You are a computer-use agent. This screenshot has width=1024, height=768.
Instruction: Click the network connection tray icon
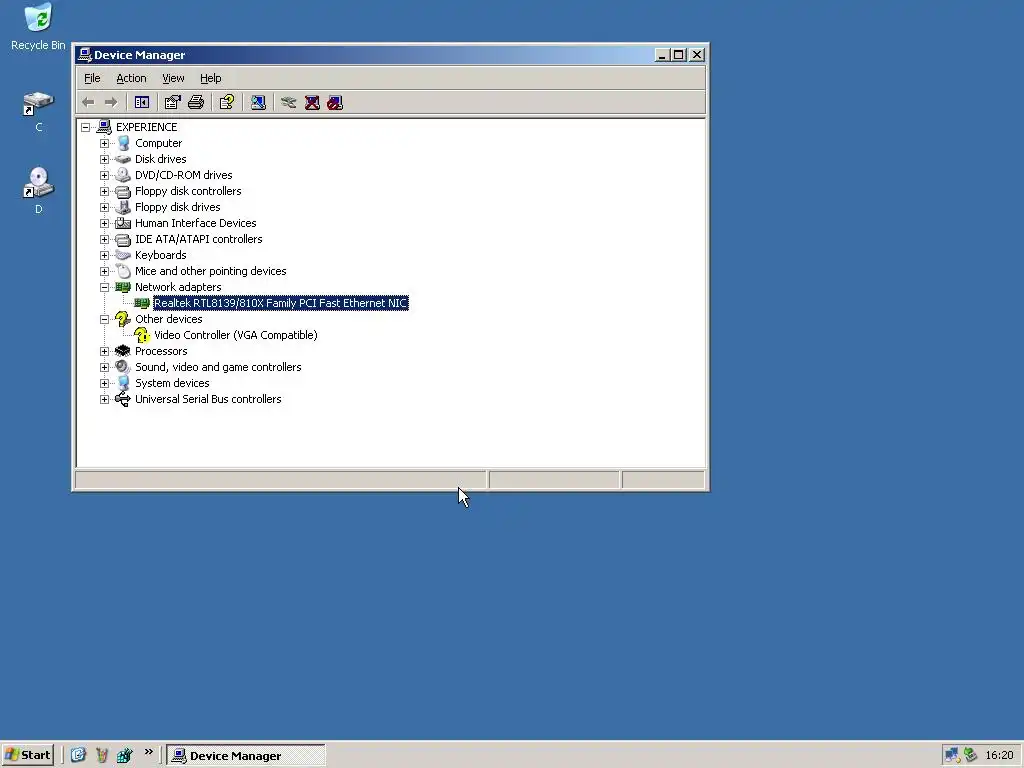tap(952, 756)
